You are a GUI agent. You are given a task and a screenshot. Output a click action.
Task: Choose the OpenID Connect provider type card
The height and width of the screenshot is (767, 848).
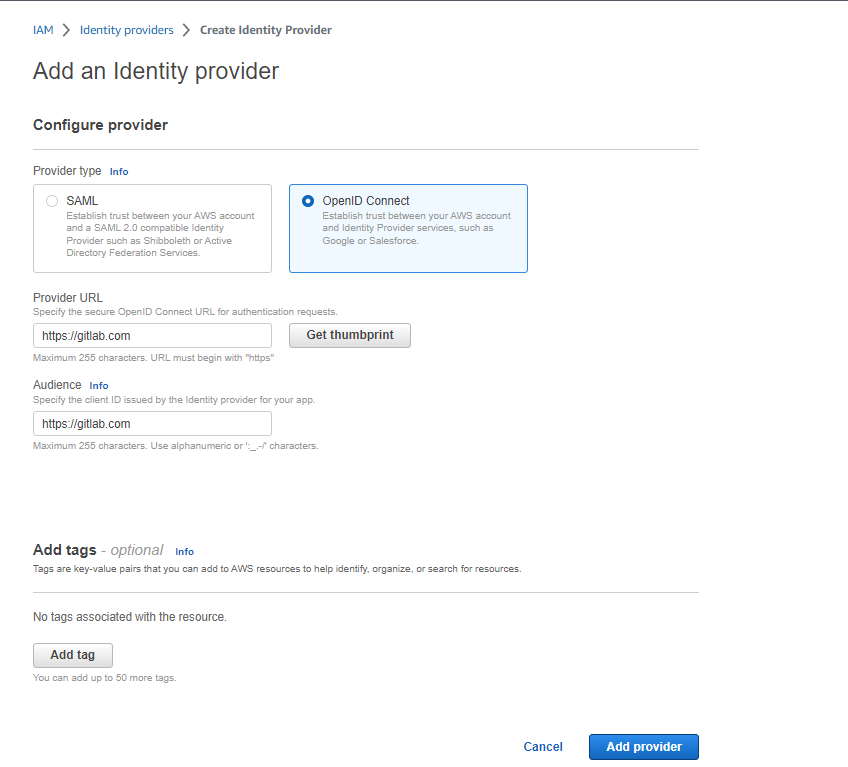coord(408,228)
